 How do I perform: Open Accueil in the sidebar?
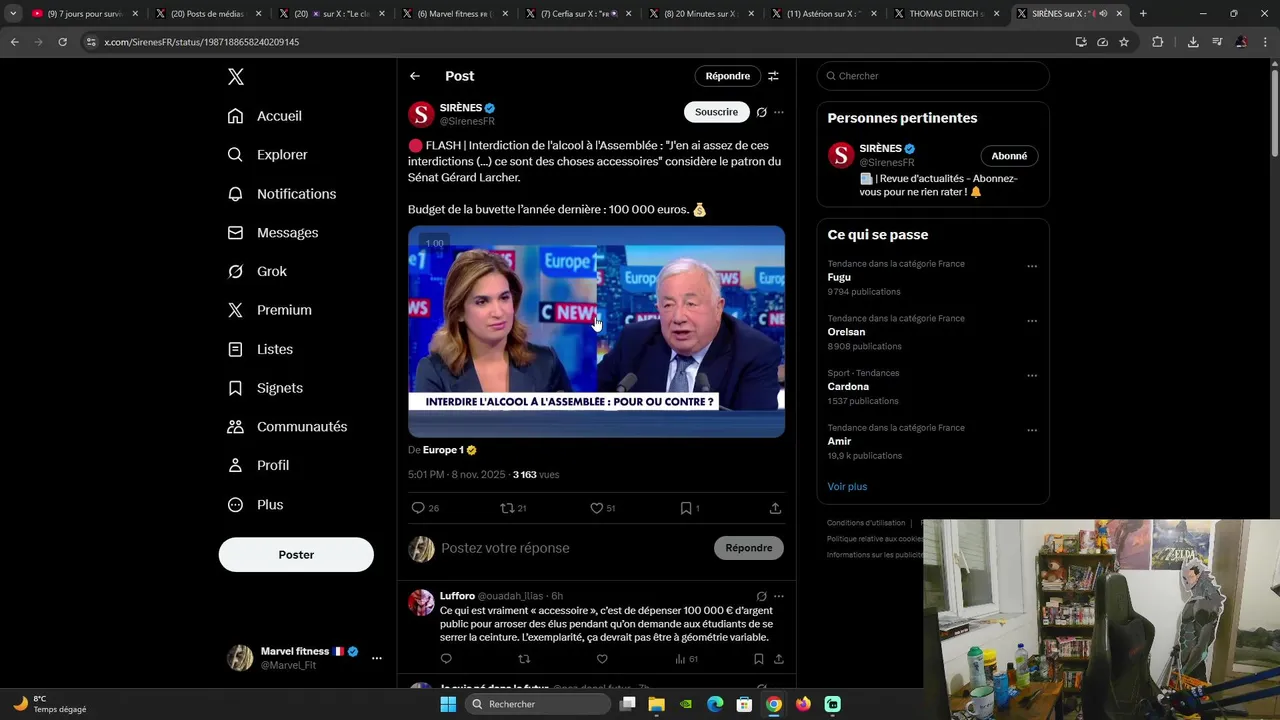tap(265, 116)
